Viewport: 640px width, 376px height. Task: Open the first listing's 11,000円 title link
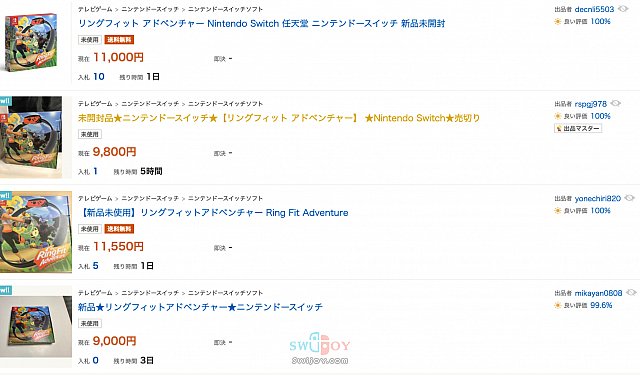pyautogui.click(x=261, y=23)
